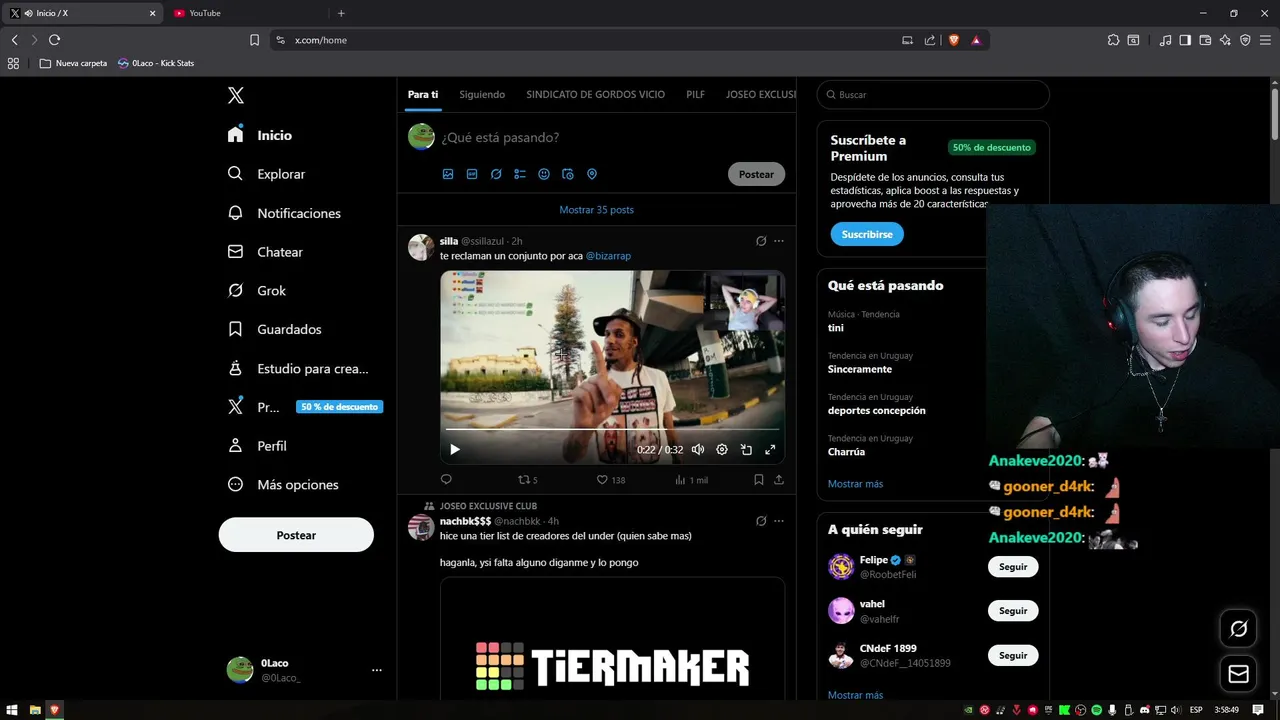Open Chatear in the sidebar

[265, 252]
